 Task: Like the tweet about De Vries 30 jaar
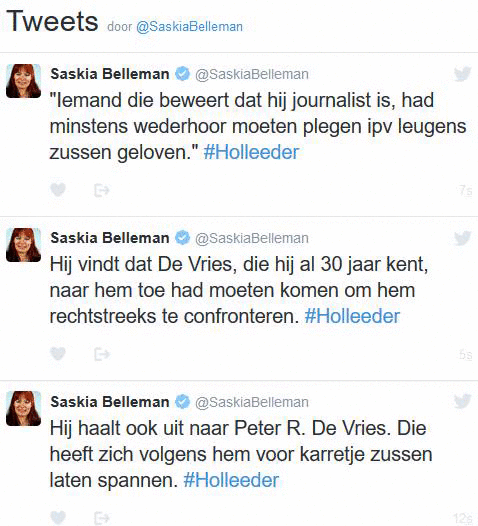(58, 354)
